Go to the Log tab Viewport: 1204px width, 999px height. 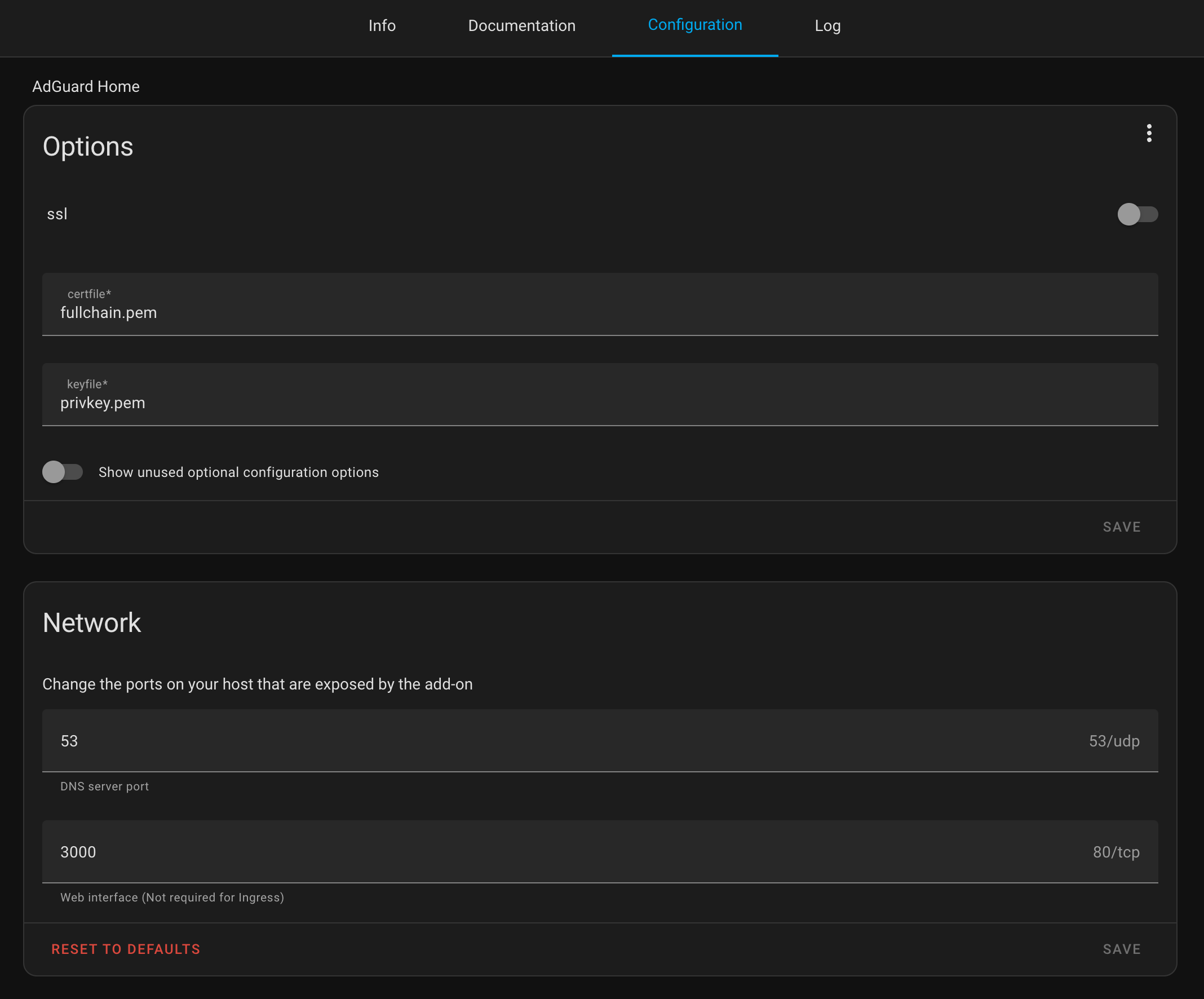click(827, 26)
